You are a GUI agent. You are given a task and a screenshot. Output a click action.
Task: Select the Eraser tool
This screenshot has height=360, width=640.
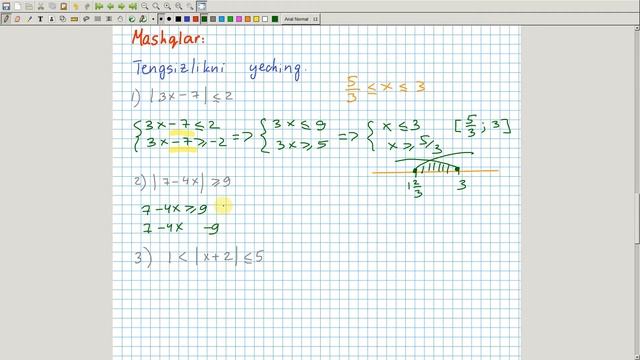pyautogui.click(x=18, y=19)
